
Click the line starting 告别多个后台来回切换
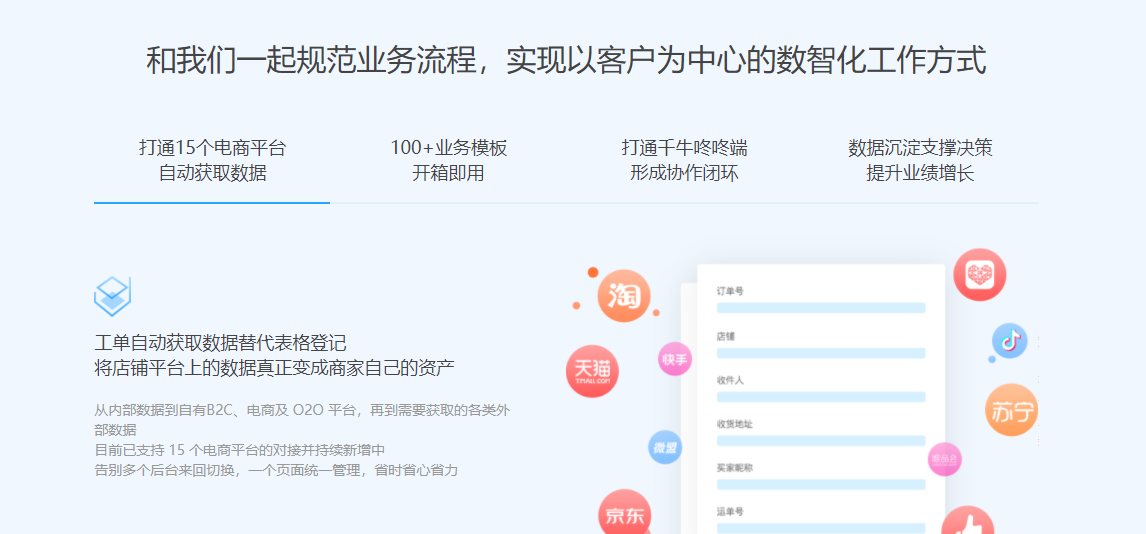click(x=276, y=470)
